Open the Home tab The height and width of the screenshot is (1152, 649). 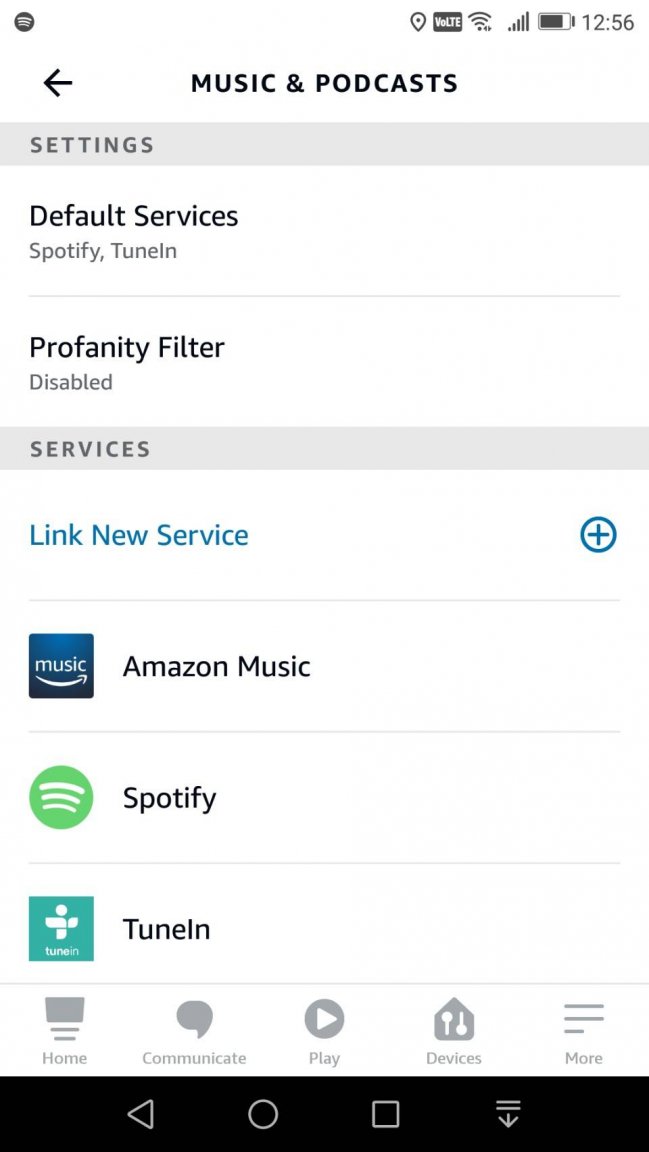click(x=64, y=1032)
